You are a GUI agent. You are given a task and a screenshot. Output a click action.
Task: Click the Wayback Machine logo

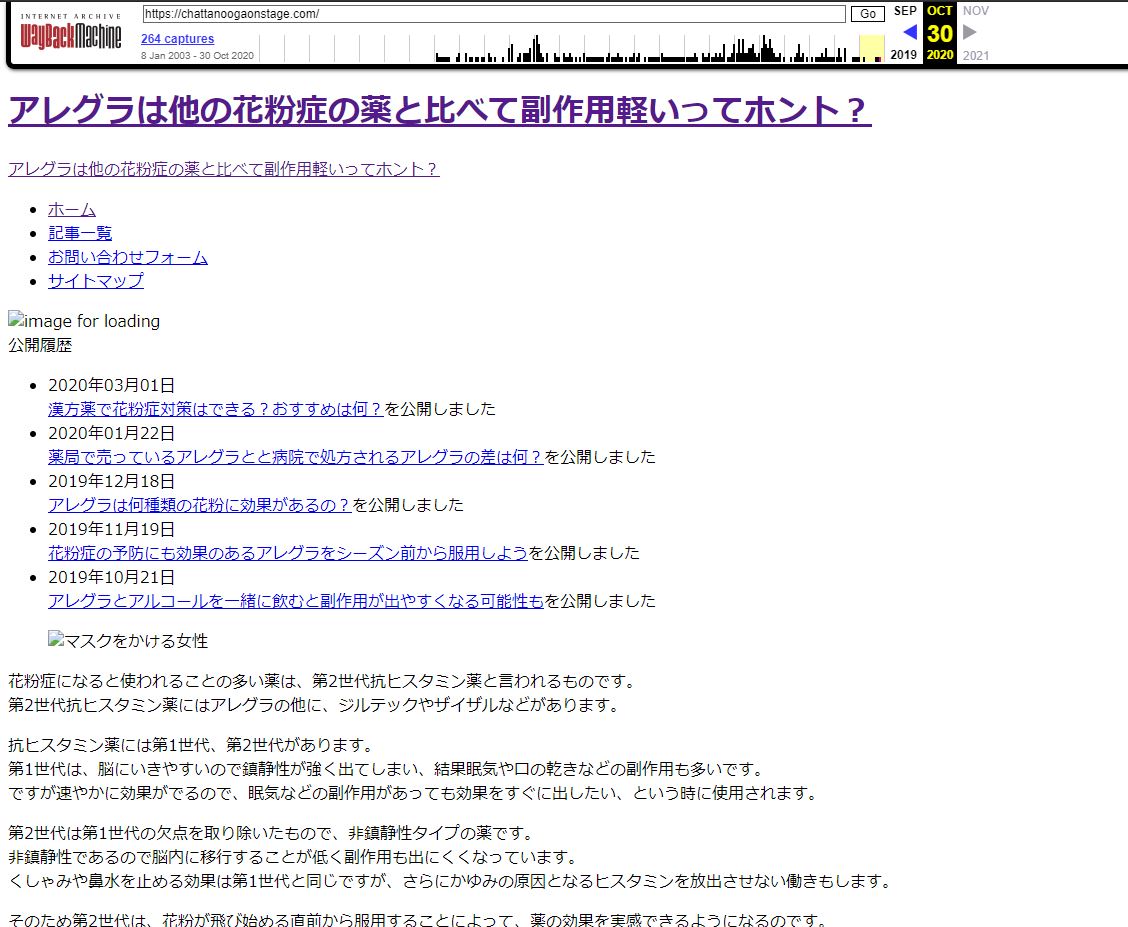(x=71, y=37)
